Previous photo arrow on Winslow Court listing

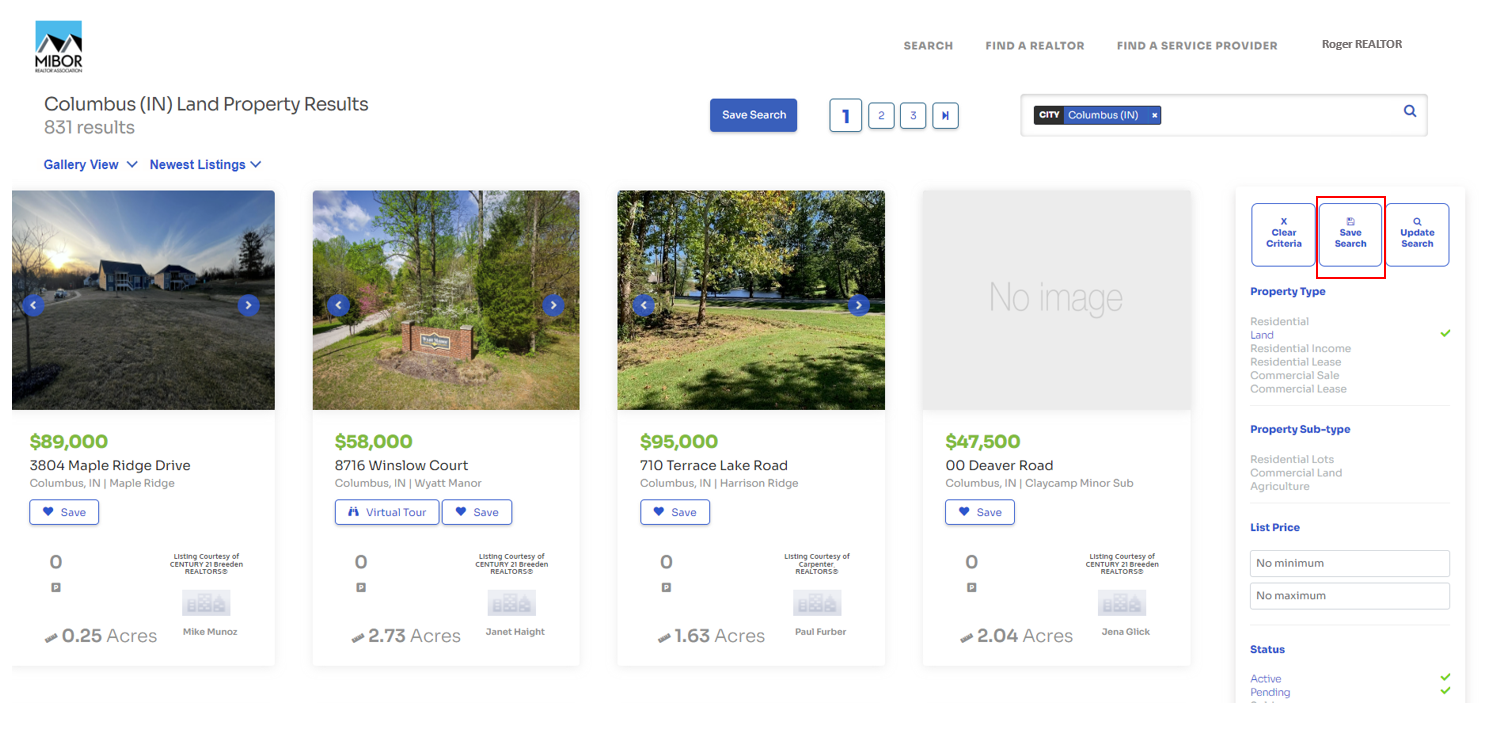tap(339, 305)
